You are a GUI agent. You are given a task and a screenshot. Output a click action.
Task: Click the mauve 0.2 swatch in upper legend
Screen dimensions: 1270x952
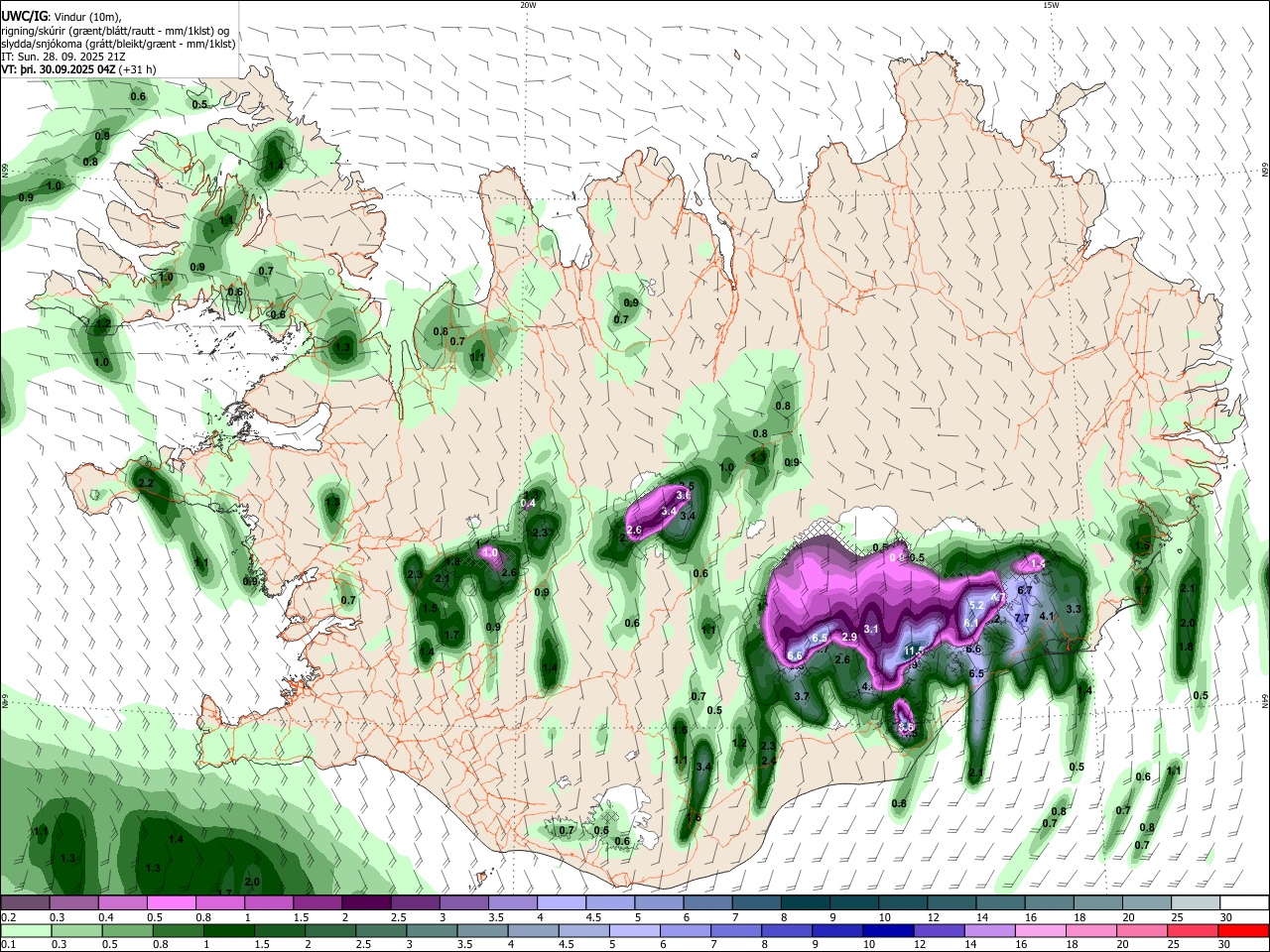25,903
